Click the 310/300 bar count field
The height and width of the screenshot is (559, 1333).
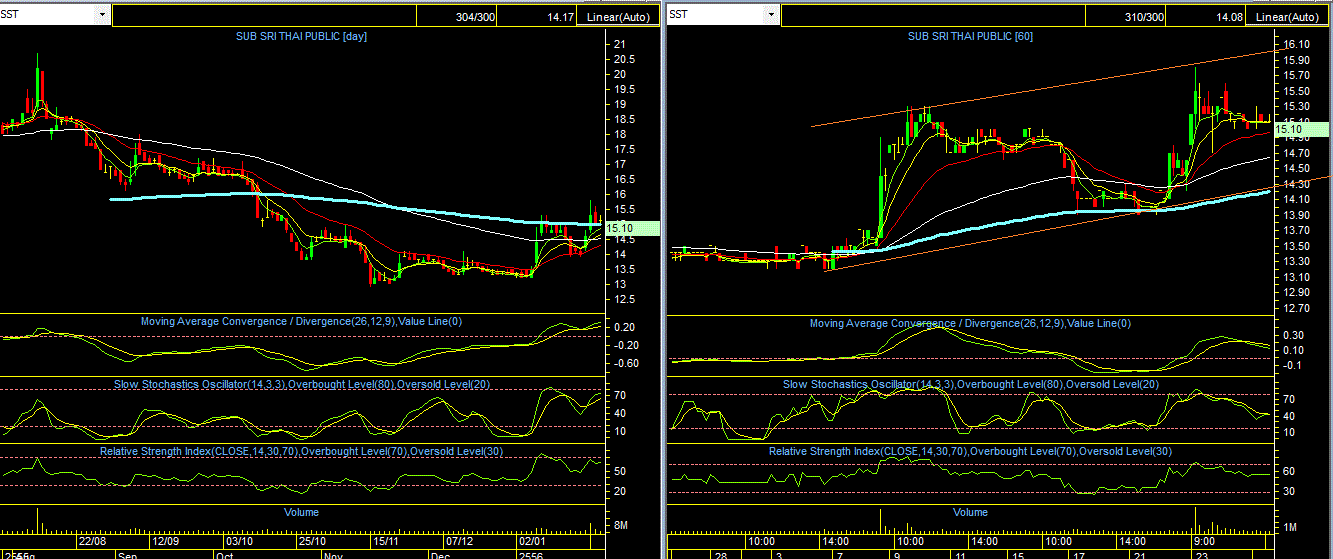(x=1125, y=16)
